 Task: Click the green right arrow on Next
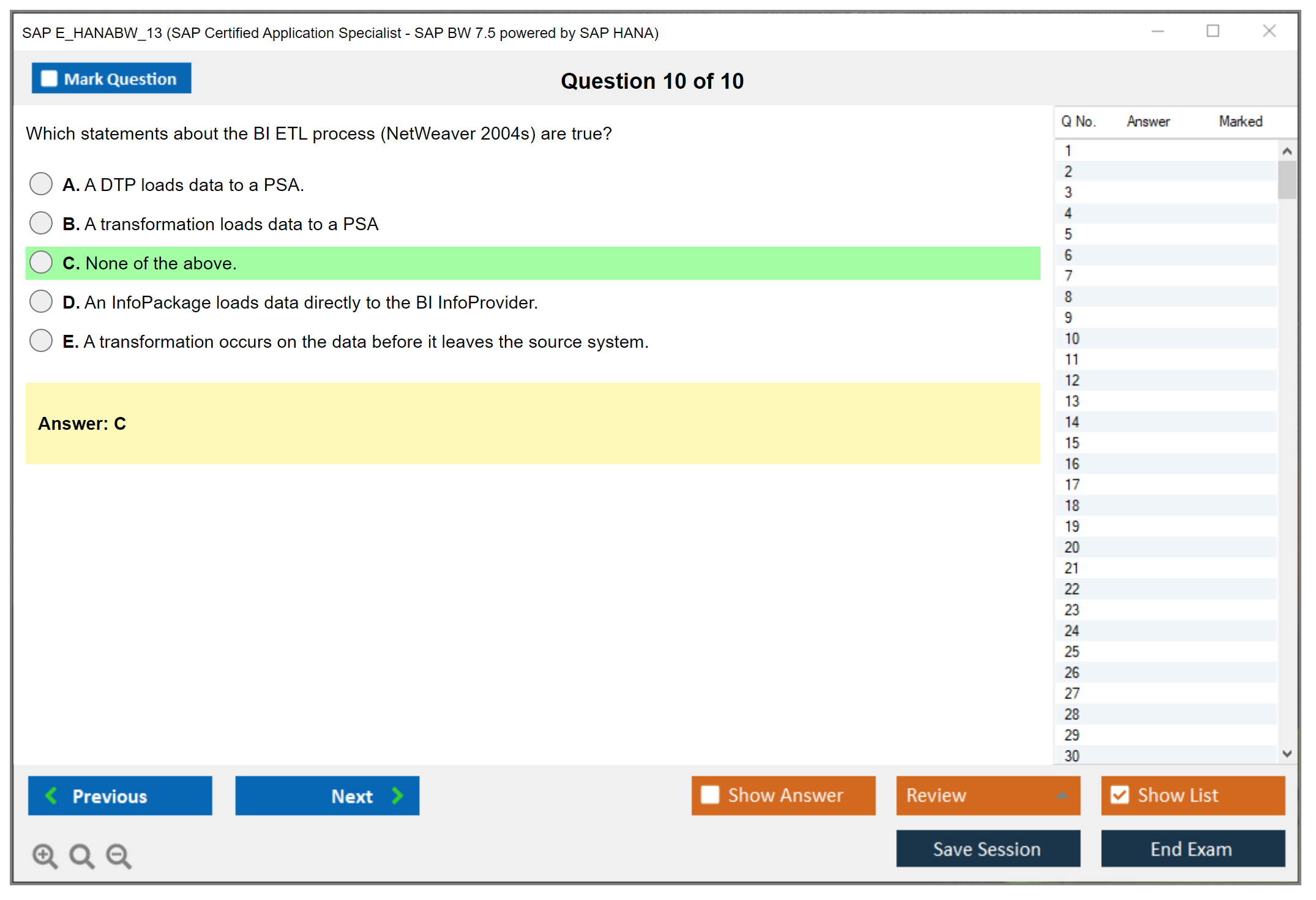click(x=397, y=796)
